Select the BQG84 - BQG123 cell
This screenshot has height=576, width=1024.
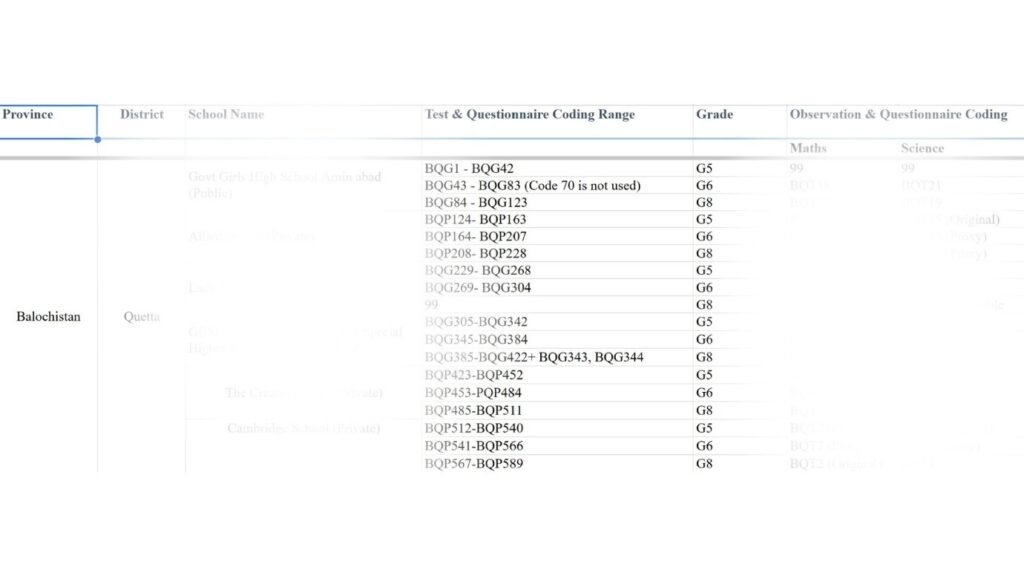point(476,203)
